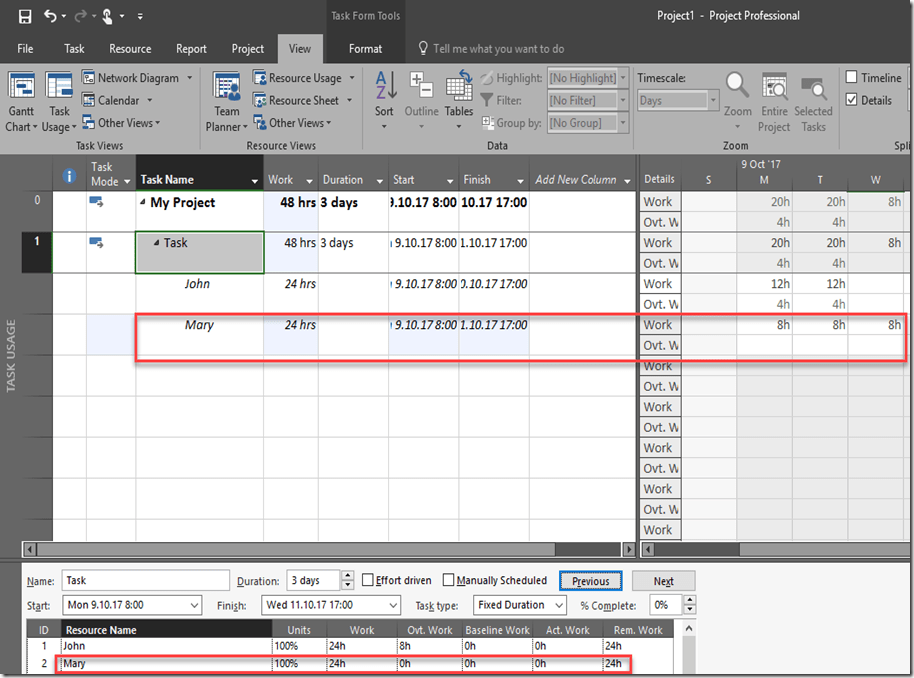Viewport: 914px width, 678px height.
Task: Click the Previous button
Action: [x=591, y=581]
